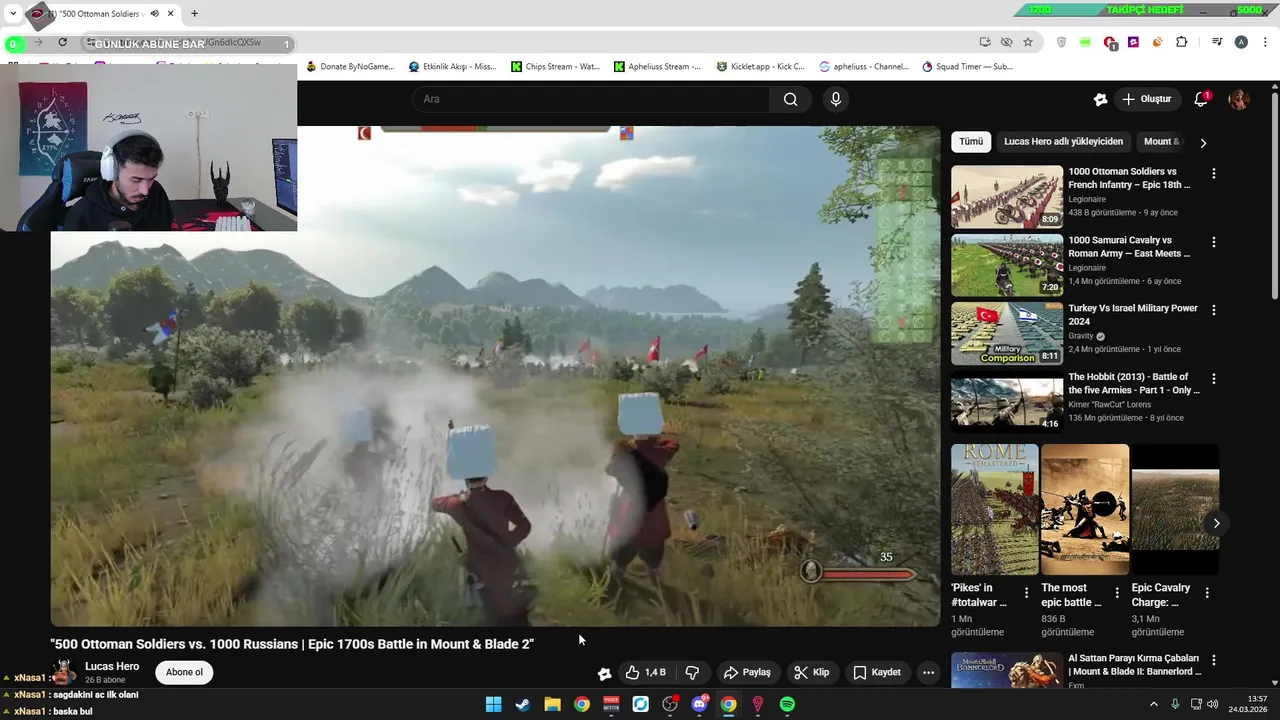Open Spotify from the taskbar

click(x=787, y=704)
